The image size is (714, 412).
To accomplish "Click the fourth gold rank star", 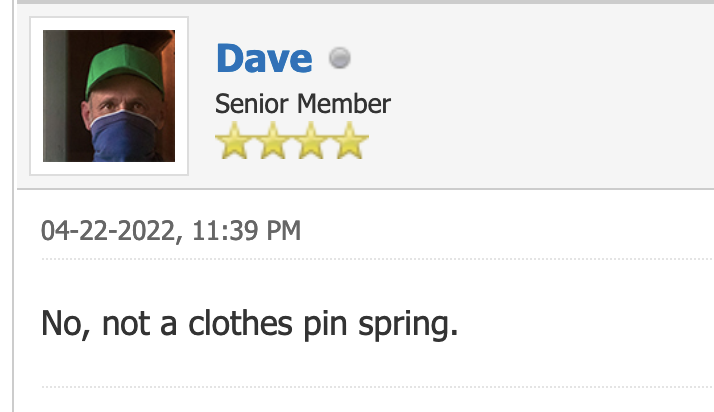I will click(x=349, y=142).
